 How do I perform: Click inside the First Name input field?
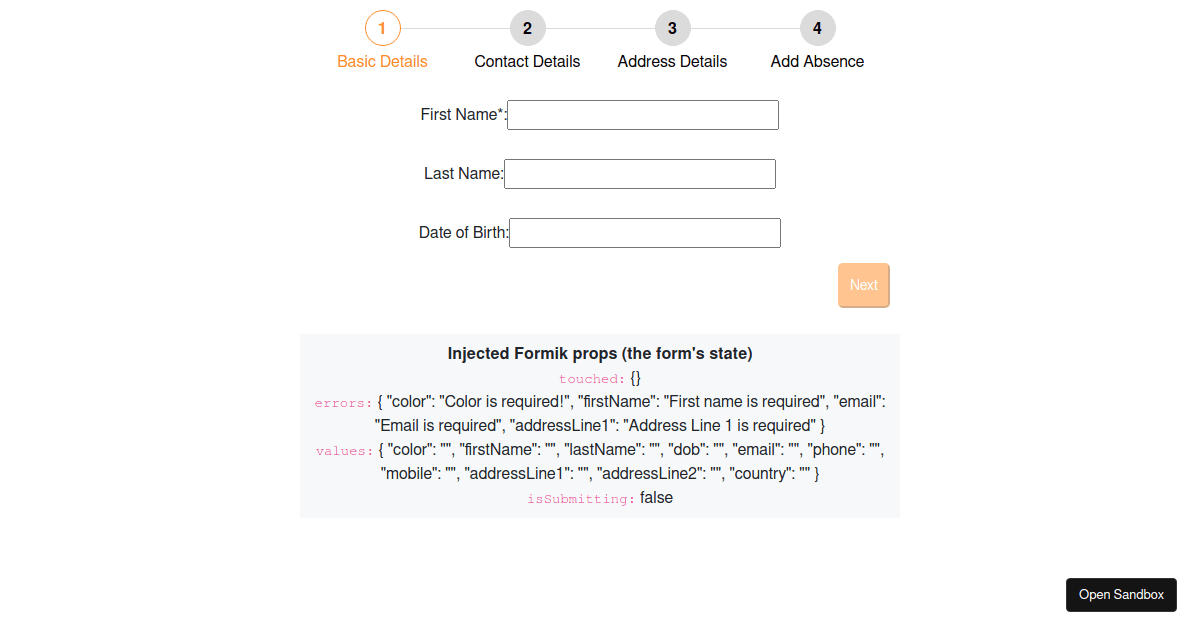point(642,114)
